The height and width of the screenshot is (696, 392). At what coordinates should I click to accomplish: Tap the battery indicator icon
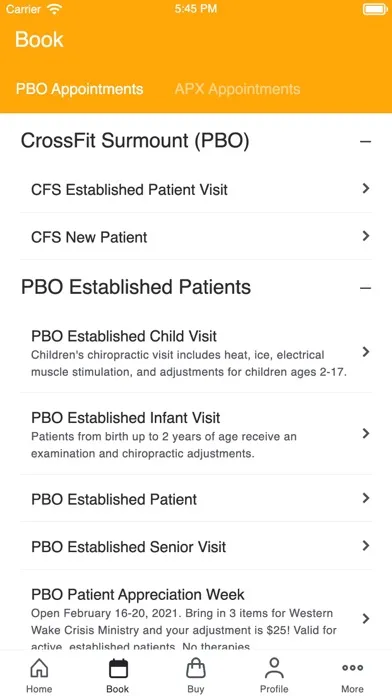click(x=375, y=9)
